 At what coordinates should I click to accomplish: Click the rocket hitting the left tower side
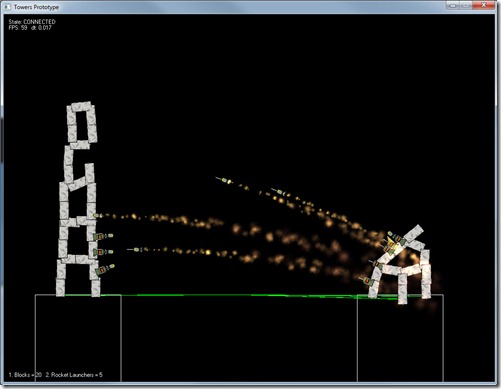98,216
